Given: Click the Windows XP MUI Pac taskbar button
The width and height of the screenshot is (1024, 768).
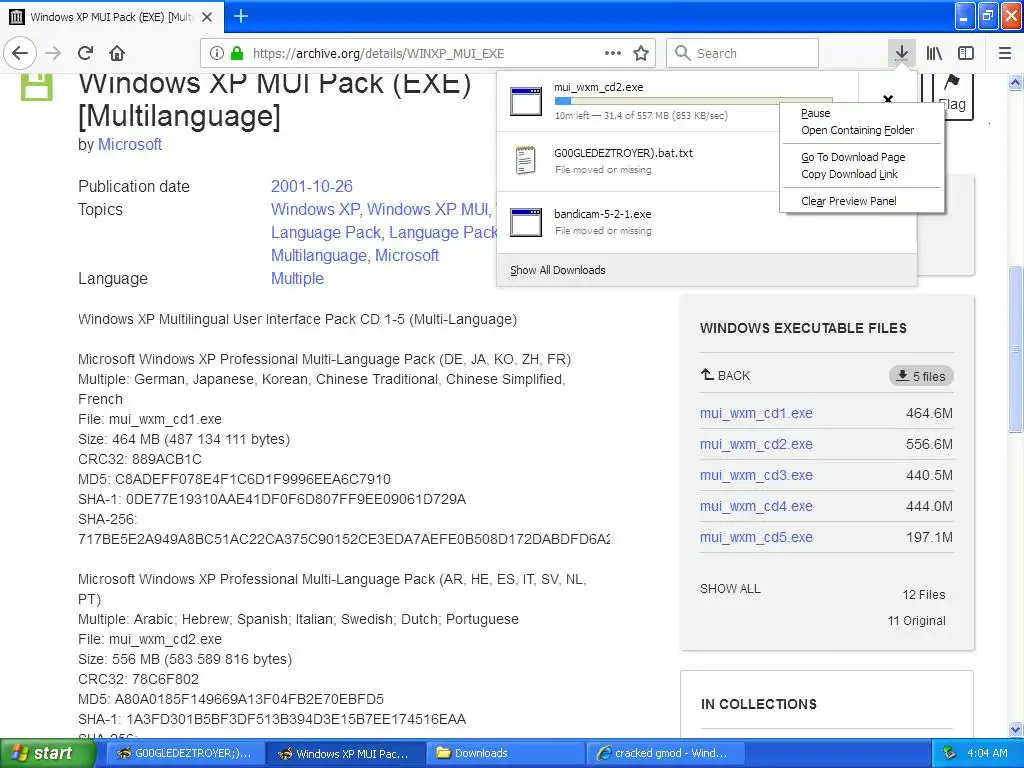Looking at the screenshot, I should (x=344, y=753).
